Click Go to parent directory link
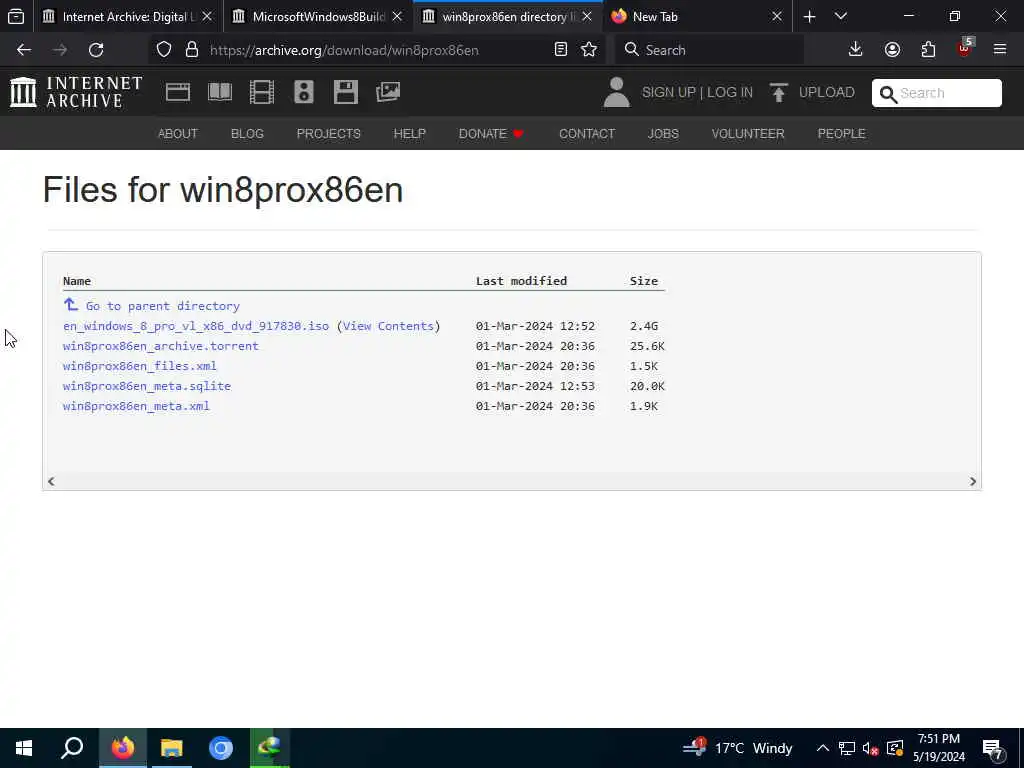 coord(163,306)
